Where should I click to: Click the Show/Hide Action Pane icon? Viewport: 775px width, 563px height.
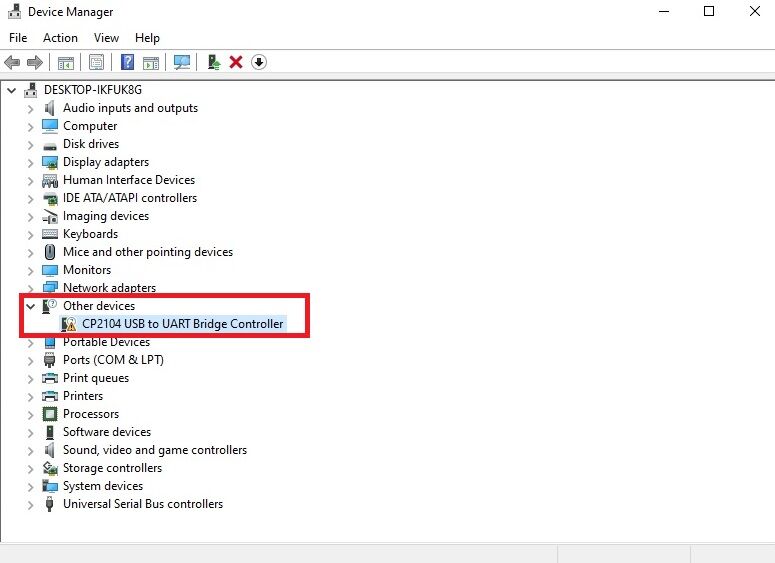[151, 62]
